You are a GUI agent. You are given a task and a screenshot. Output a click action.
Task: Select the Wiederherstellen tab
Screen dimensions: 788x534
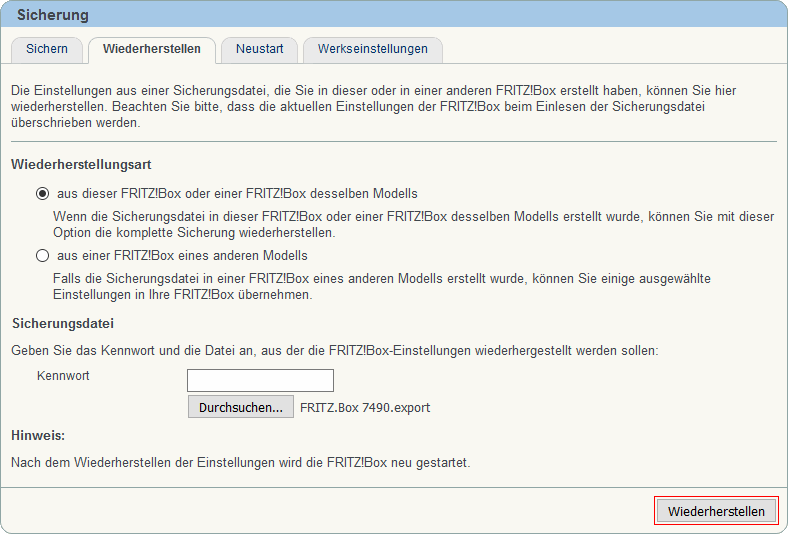152,49
